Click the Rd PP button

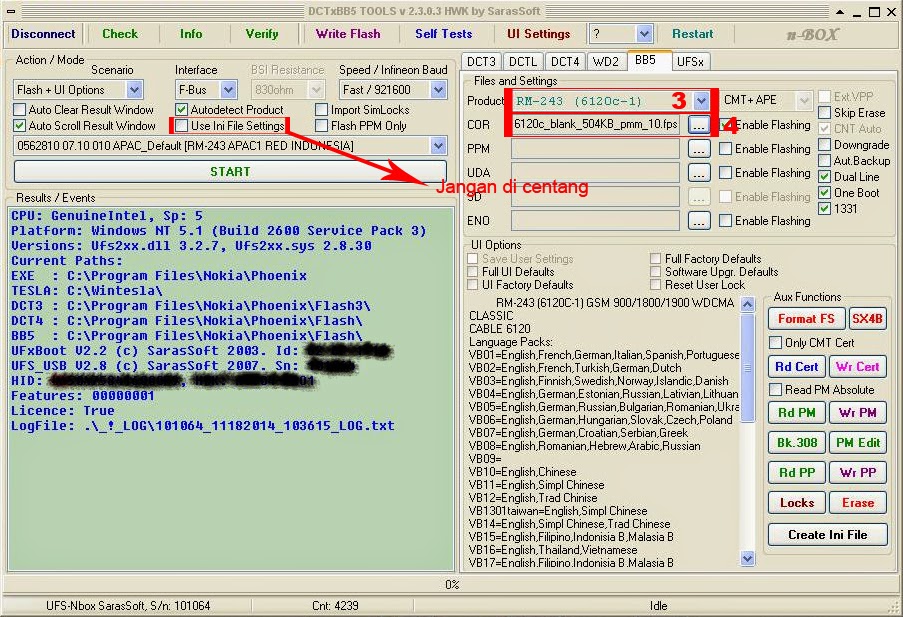pyautogui.click(x=796, y=472)
